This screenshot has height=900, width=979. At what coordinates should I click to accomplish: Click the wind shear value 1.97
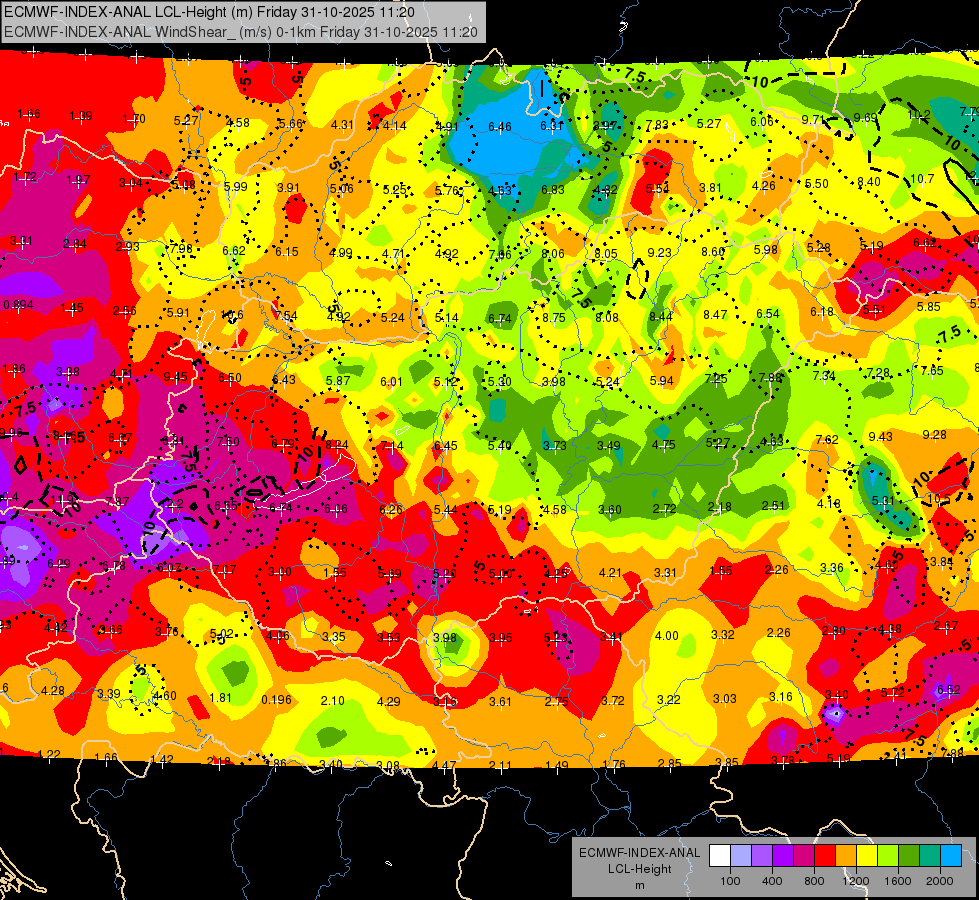(x=78, y=180)
